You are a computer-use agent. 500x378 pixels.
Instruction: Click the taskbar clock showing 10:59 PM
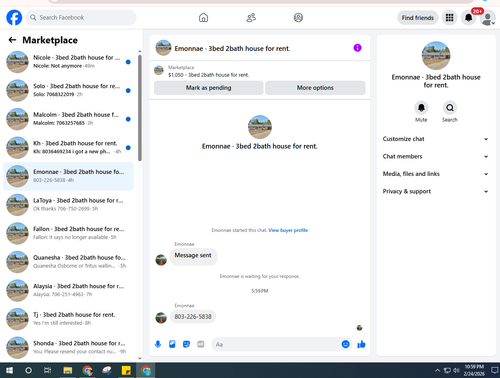(x=474, y=370)
